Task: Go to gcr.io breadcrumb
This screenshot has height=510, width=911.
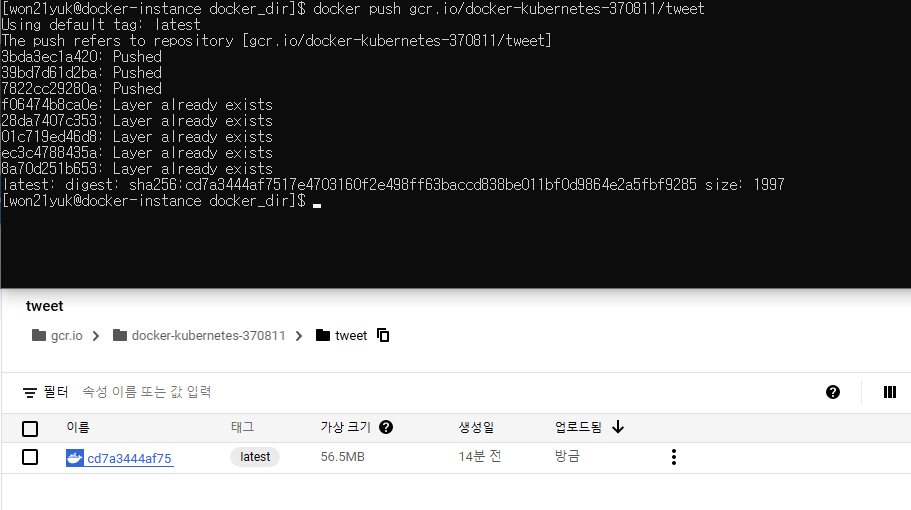Action: click(66, 336)
